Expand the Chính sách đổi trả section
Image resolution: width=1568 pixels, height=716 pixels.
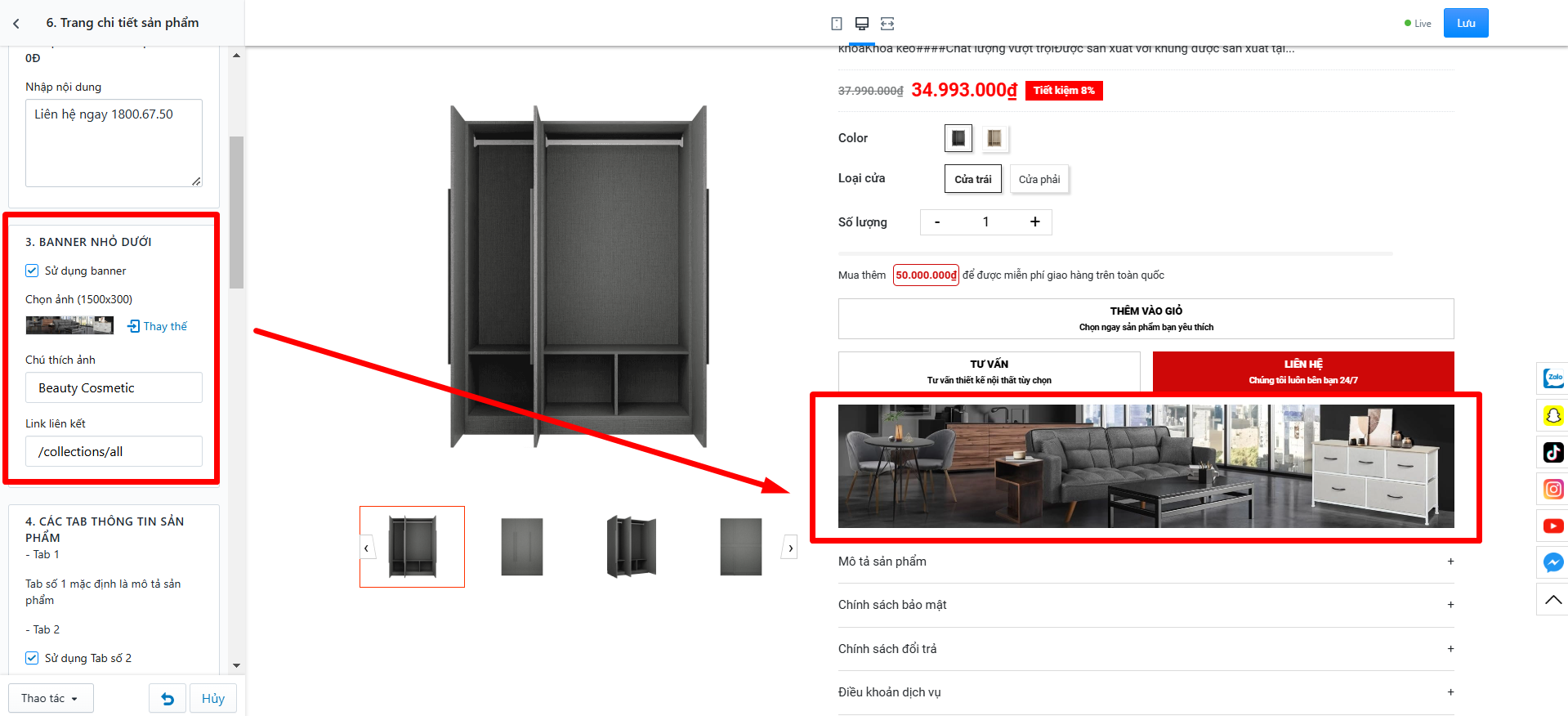[1146, 649]
